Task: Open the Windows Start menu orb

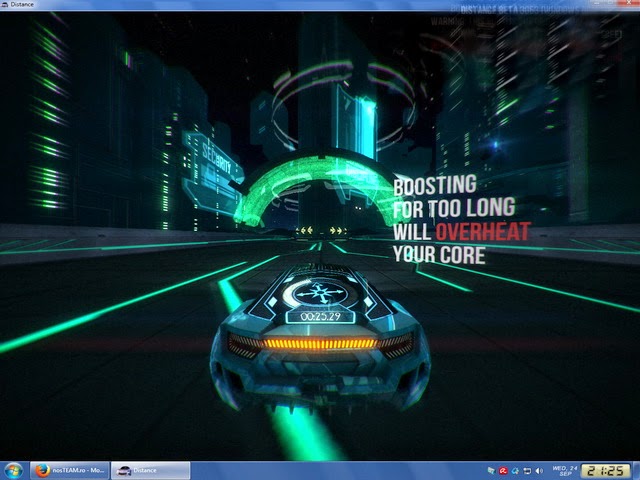Action: [13, 471]
